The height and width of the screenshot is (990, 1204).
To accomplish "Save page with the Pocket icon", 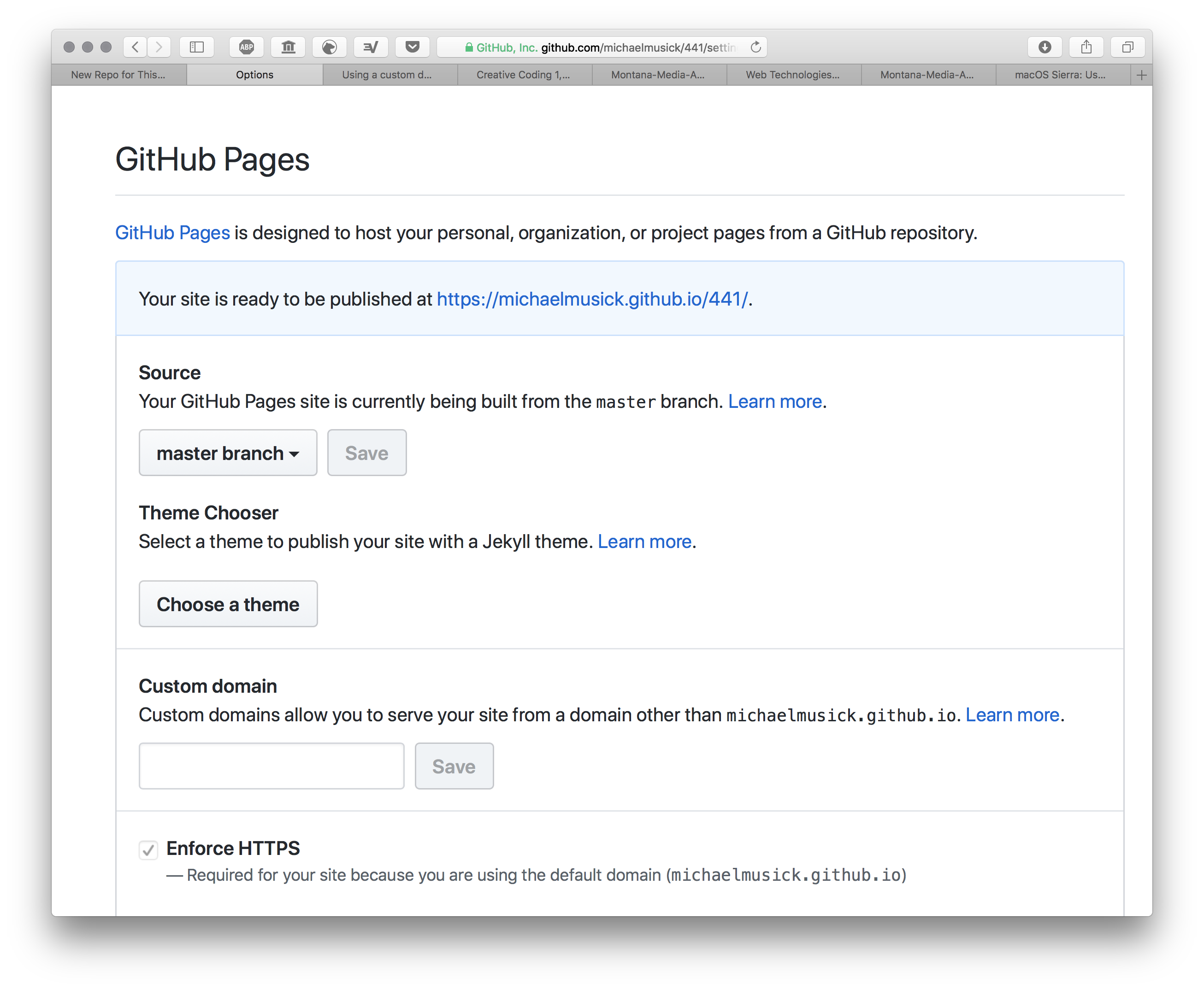I will 413,47.
